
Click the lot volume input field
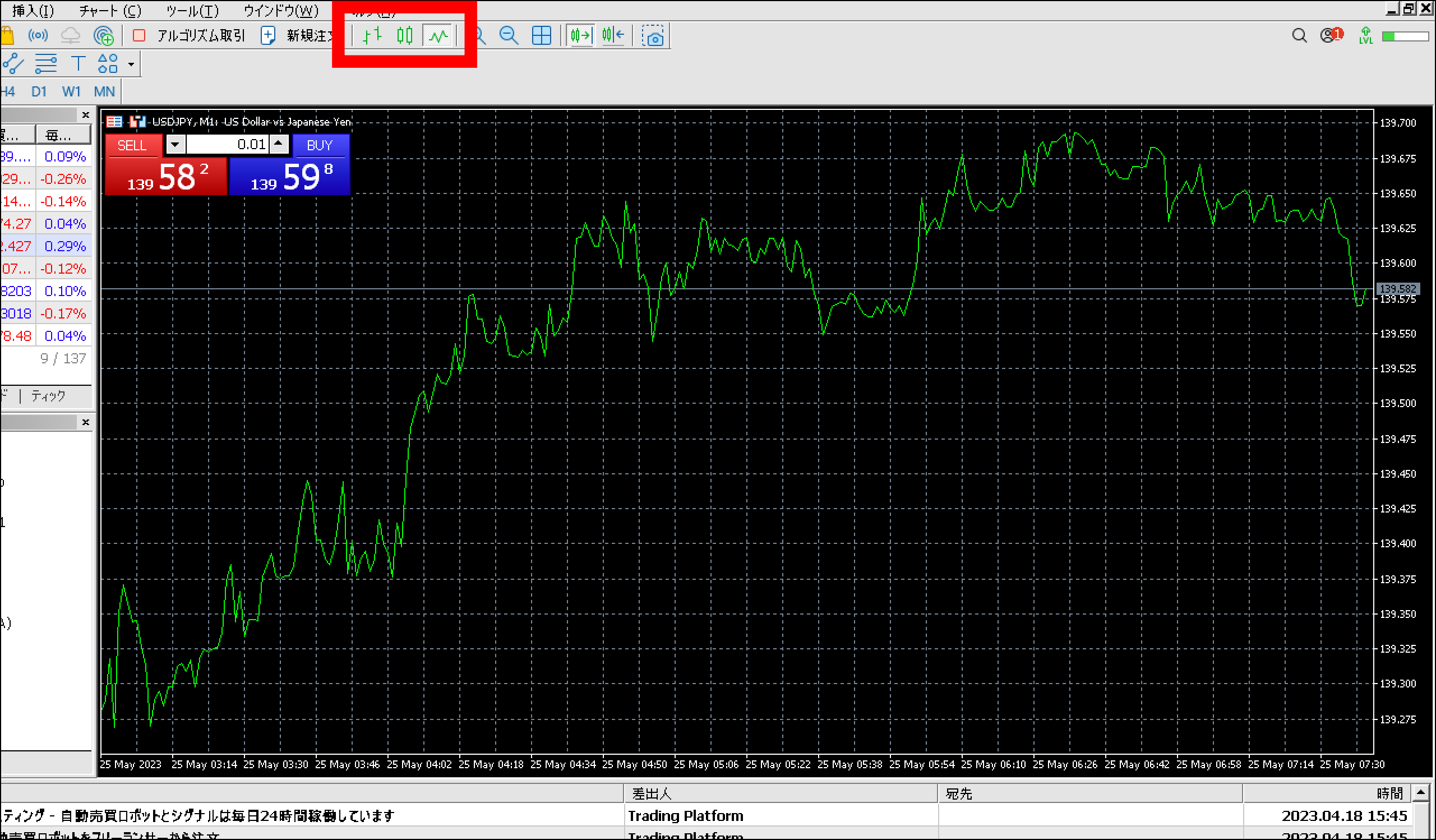228,145
